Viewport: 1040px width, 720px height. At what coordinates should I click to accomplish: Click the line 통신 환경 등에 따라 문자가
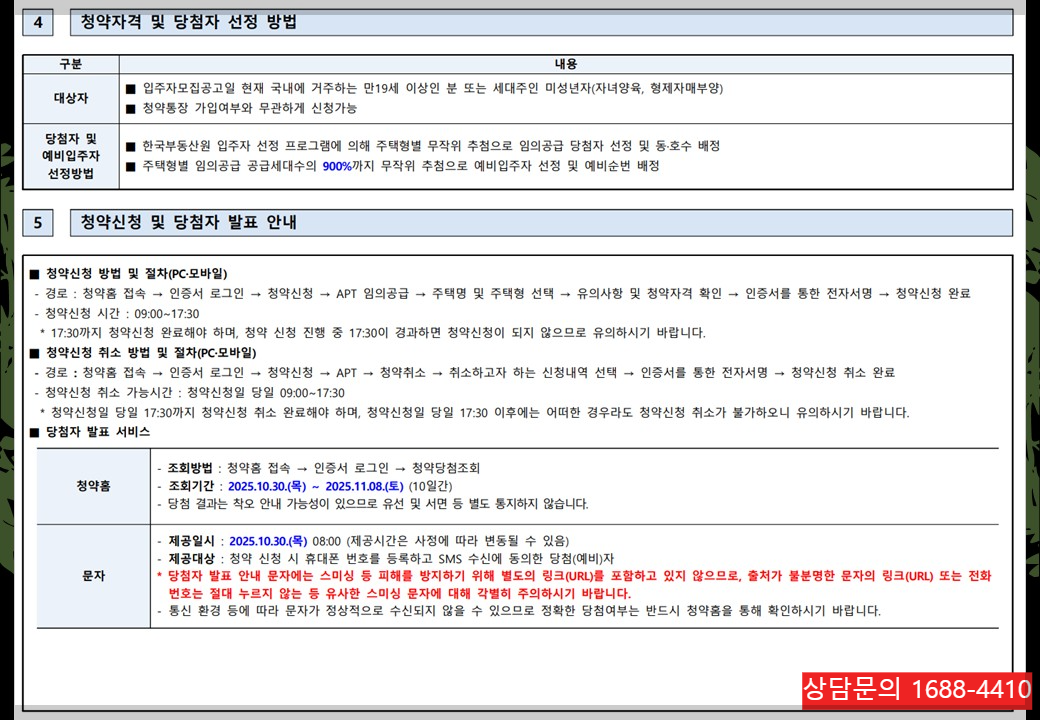pos(519,611)
